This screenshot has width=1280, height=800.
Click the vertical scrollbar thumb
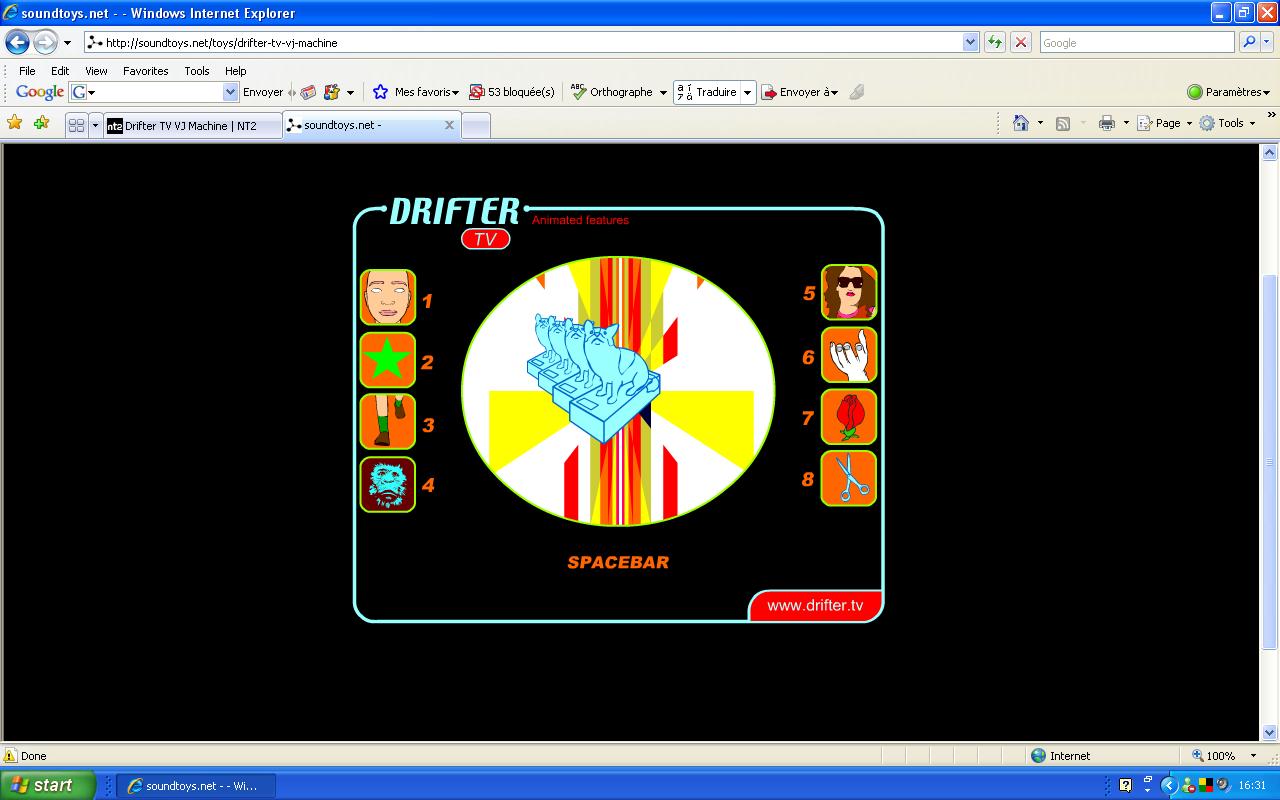(1270, 462)
